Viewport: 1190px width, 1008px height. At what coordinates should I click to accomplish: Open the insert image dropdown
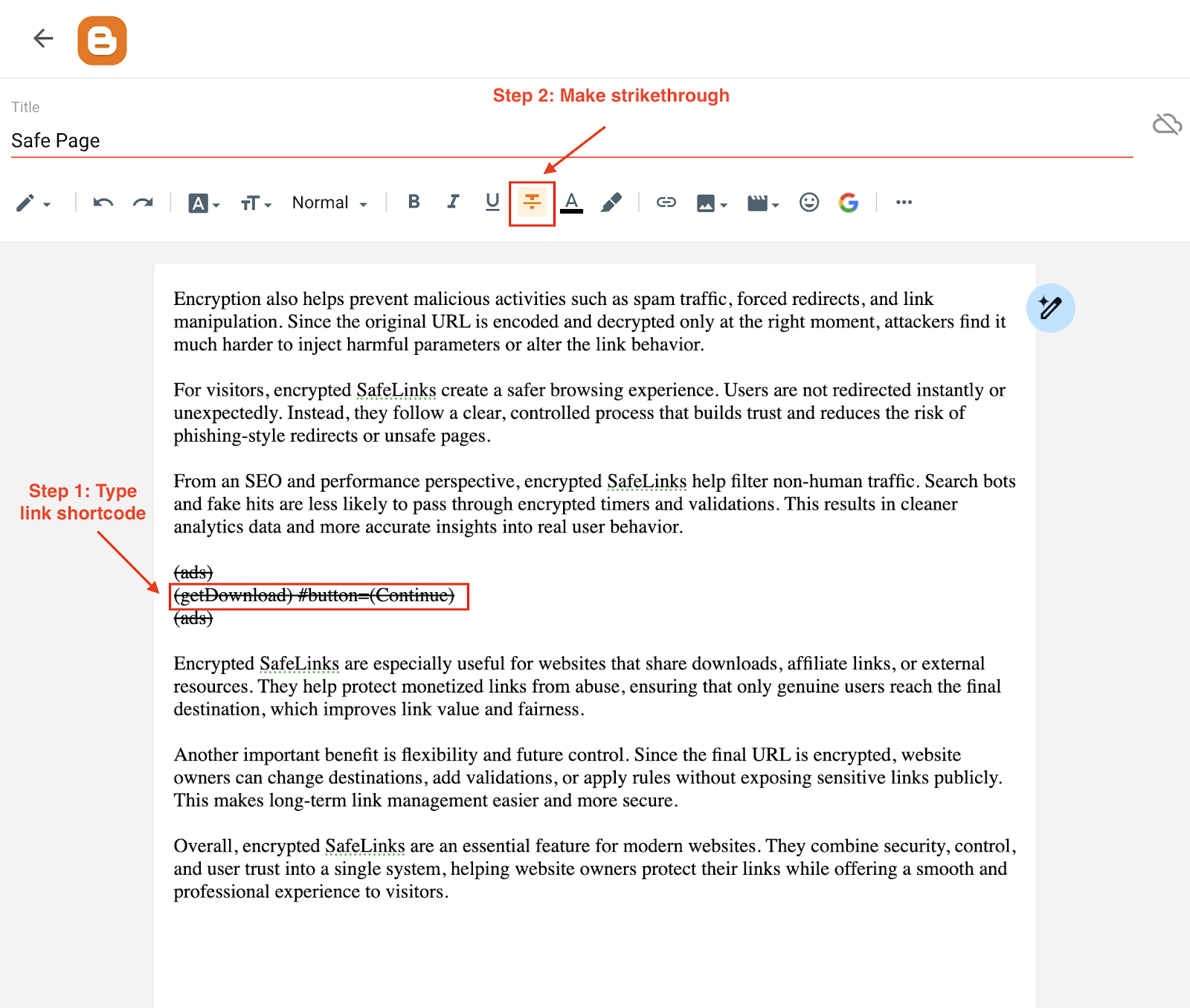point(712,202)
